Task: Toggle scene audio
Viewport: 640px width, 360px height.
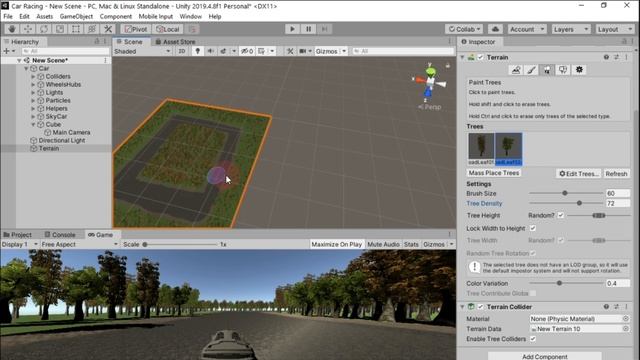Action: click(x=211, y=51)
